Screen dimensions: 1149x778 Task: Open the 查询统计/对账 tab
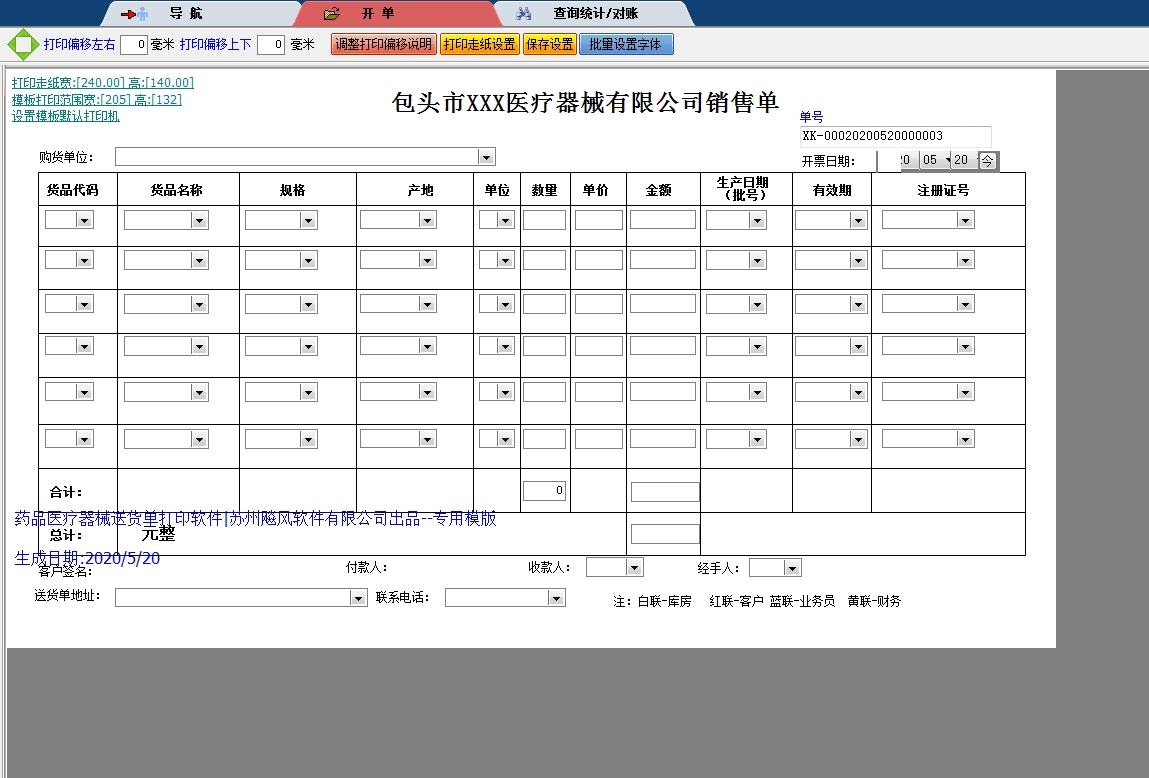pos(595,14)
